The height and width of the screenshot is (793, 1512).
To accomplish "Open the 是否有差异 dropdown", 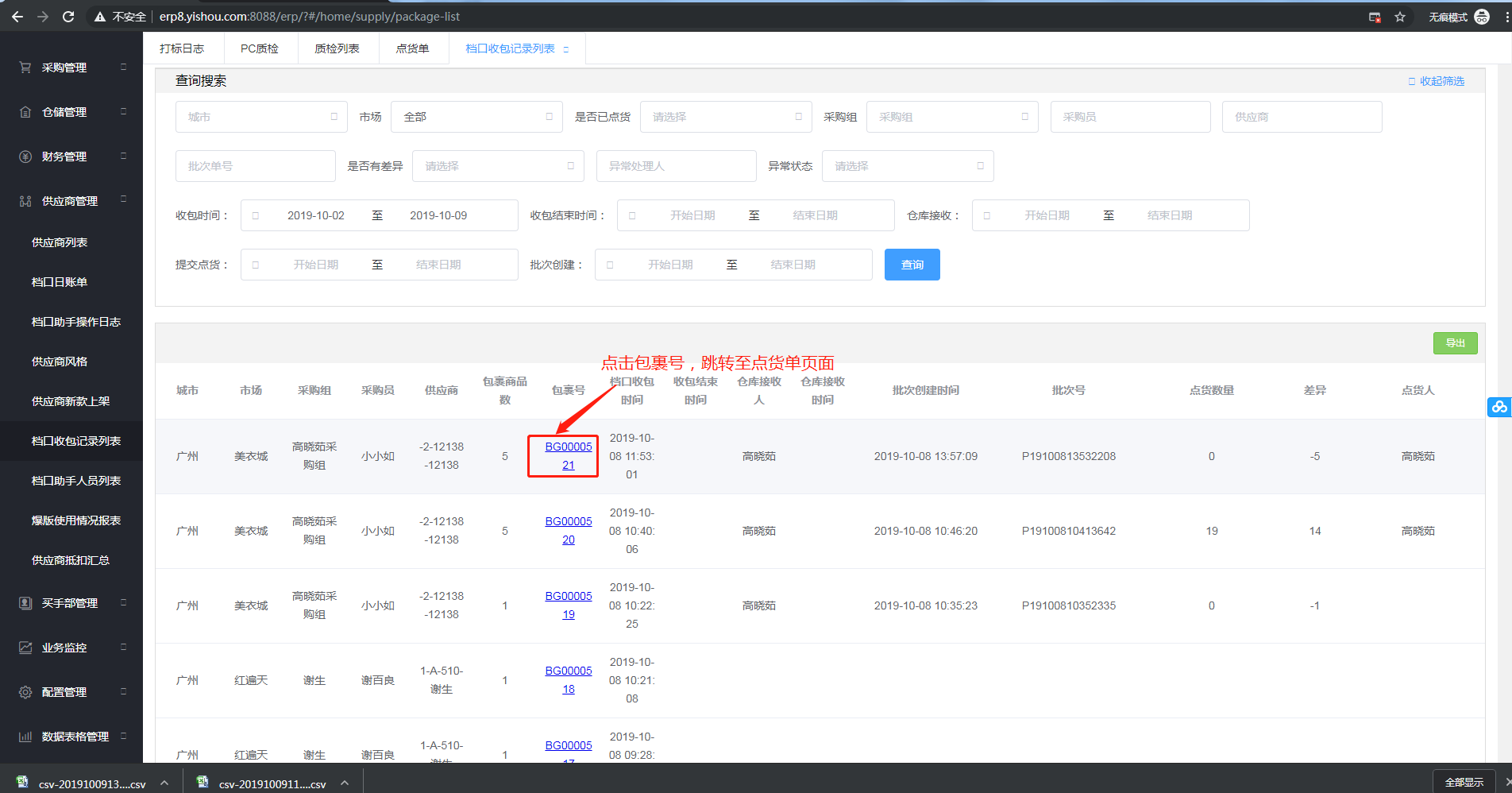I will [498, 166].
